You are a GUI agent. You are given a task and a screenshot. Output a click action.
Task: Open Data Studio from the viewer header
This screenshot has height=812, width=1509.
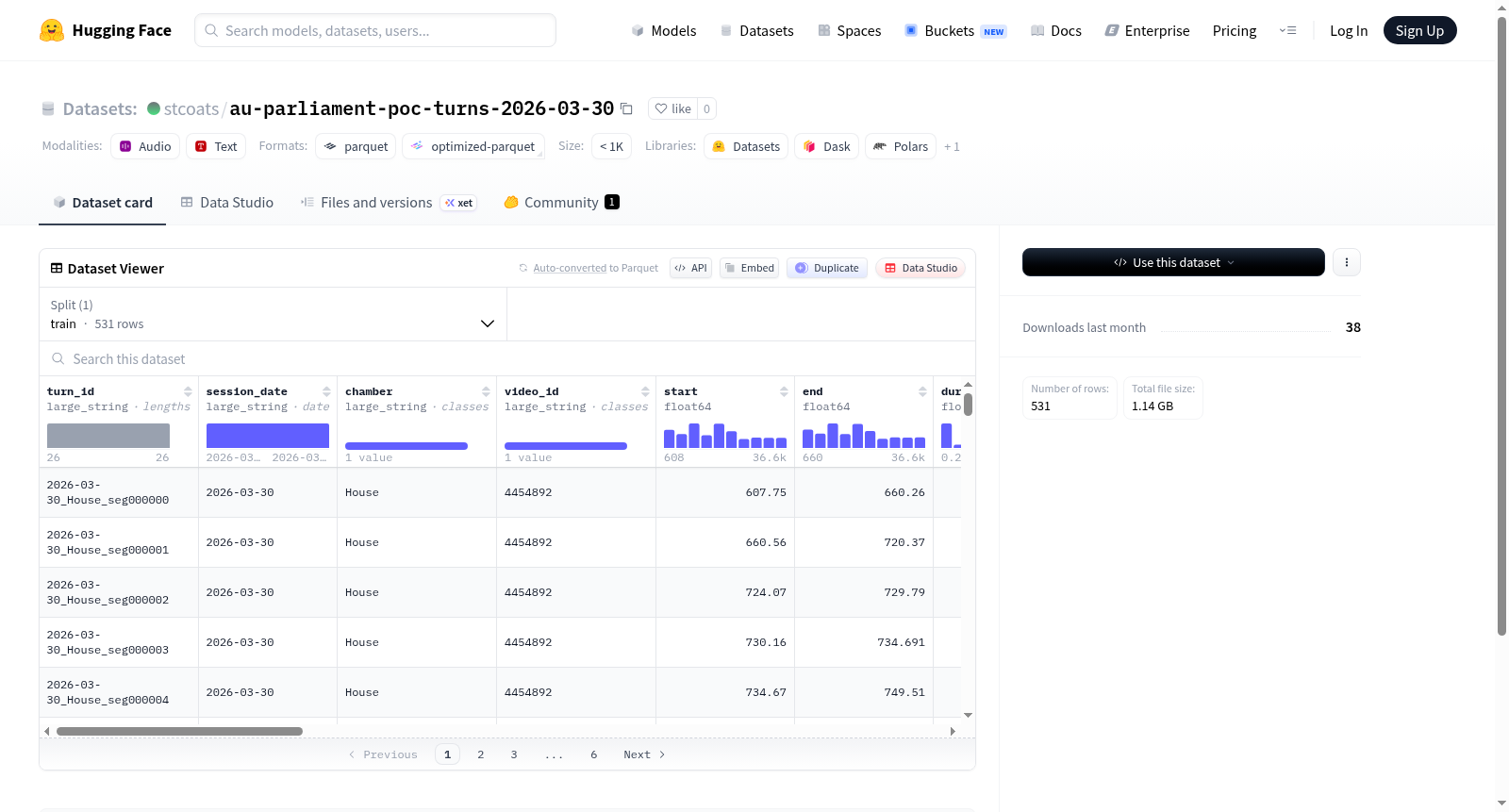pyautogui.click(x=920, y=268)
